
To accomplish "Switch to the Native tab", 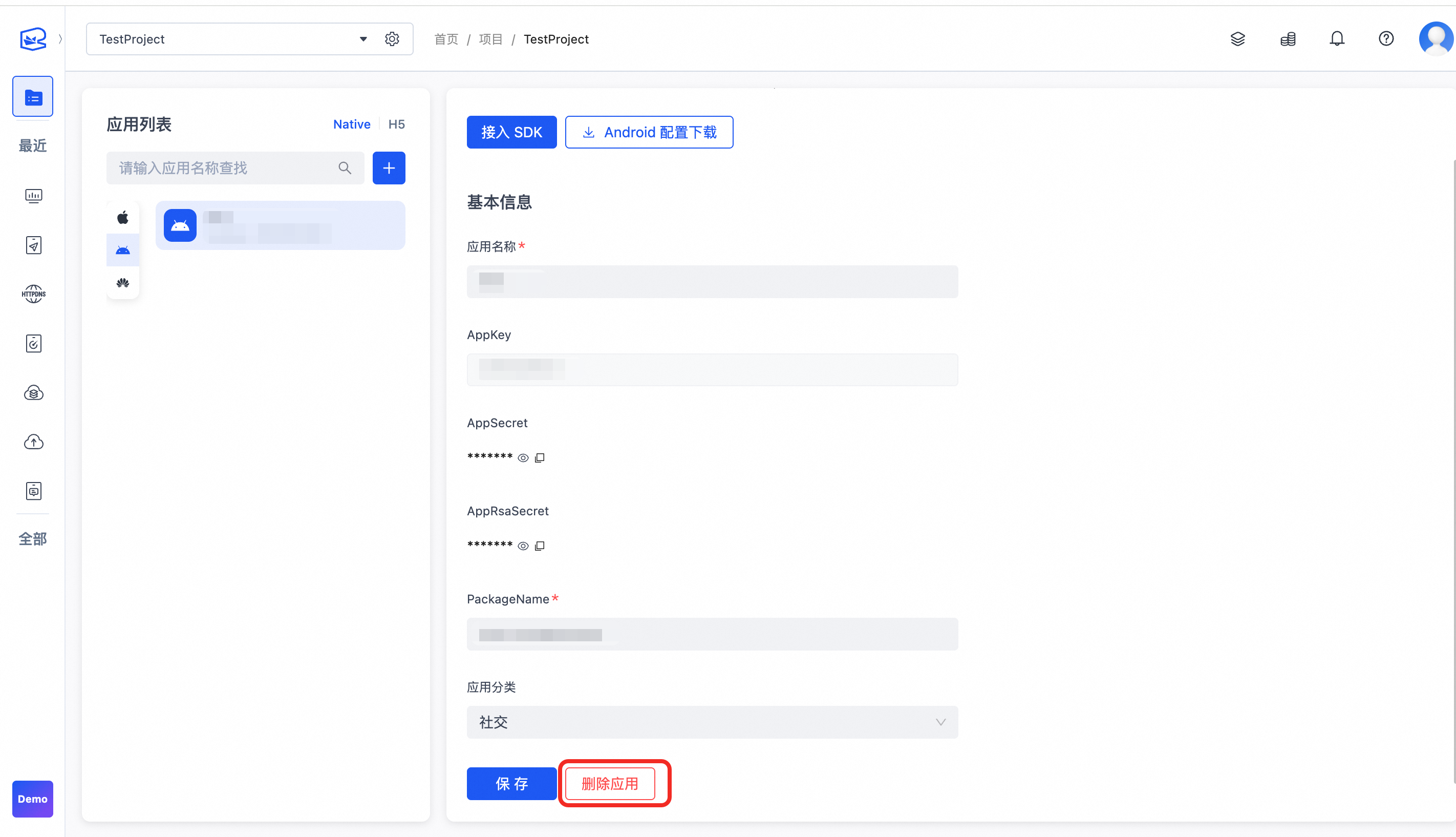I will pos(352,124).
